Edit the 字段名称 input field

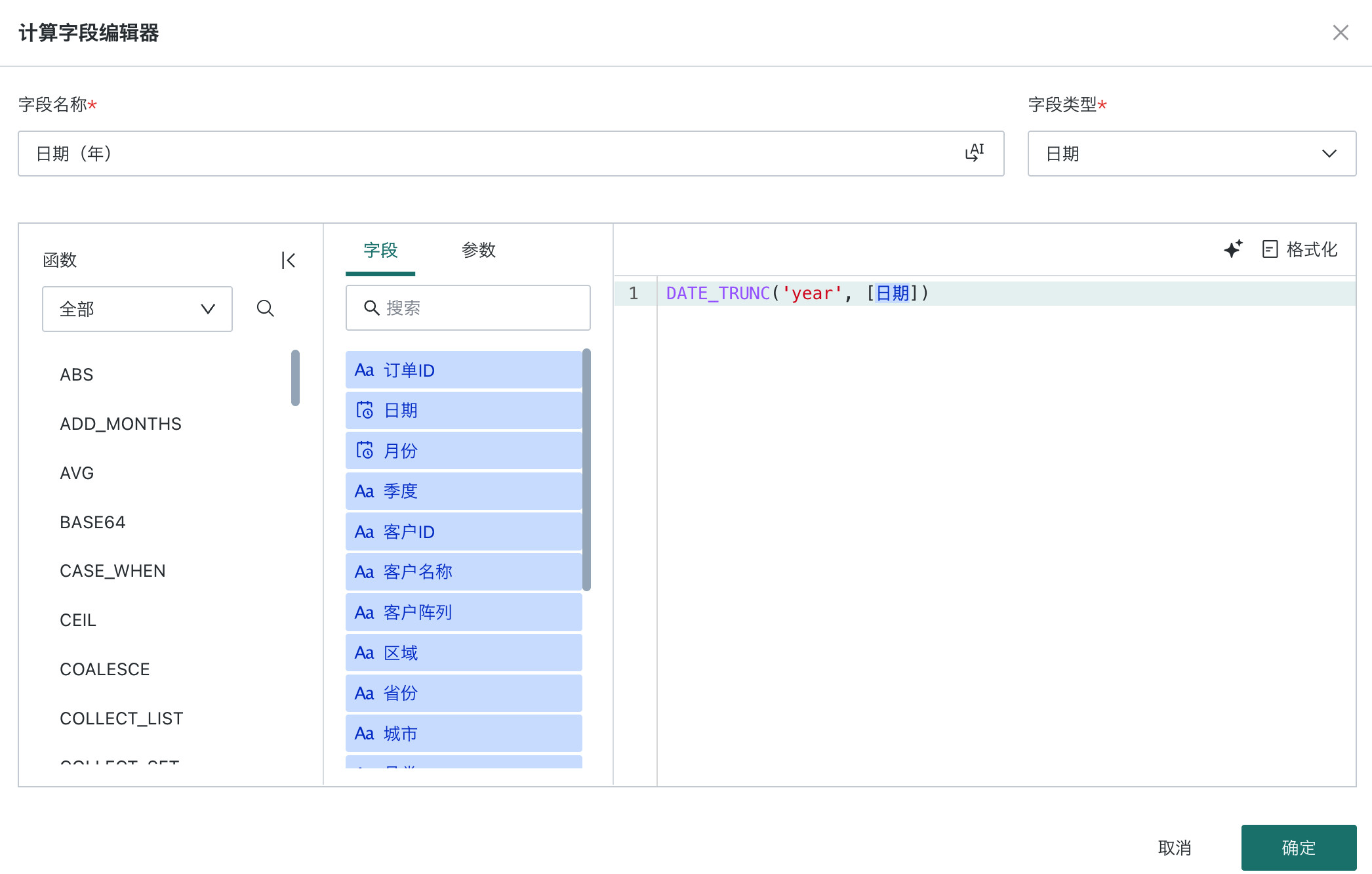click(511, 154)
